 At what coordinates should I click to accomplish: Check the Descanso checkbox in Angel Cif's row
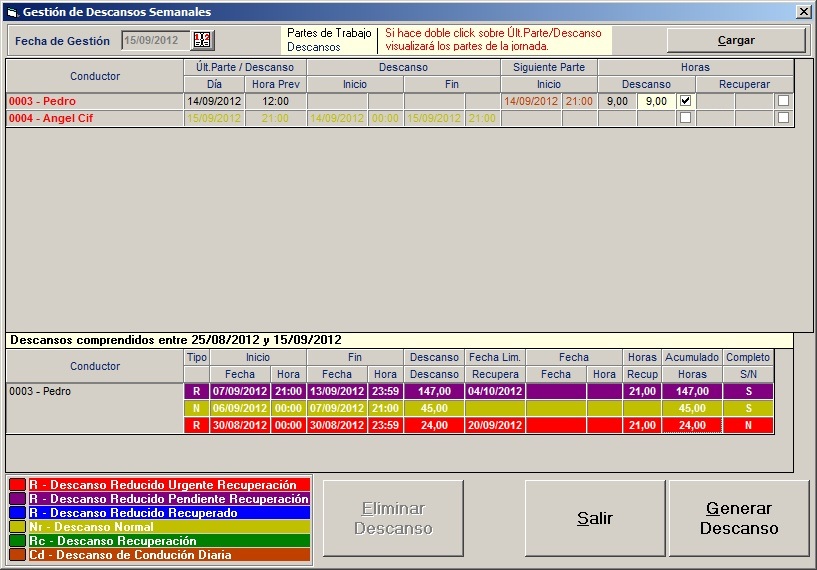point(685,118)
